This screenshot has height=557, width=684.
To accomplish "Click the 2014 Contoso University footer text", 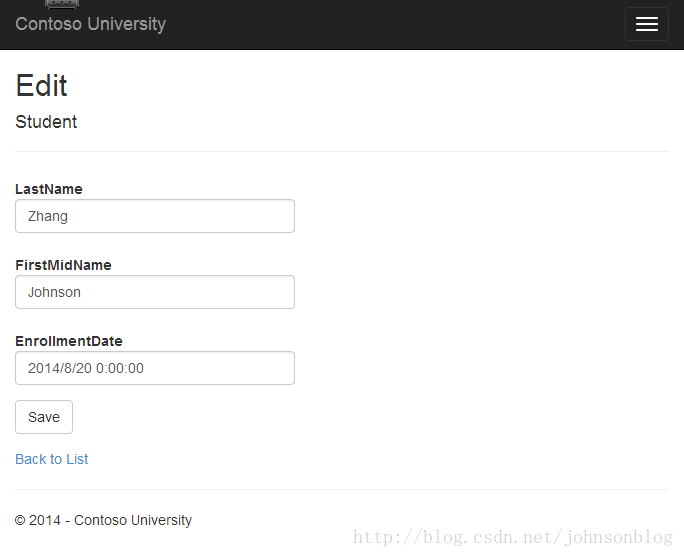I will click(103, 520).
